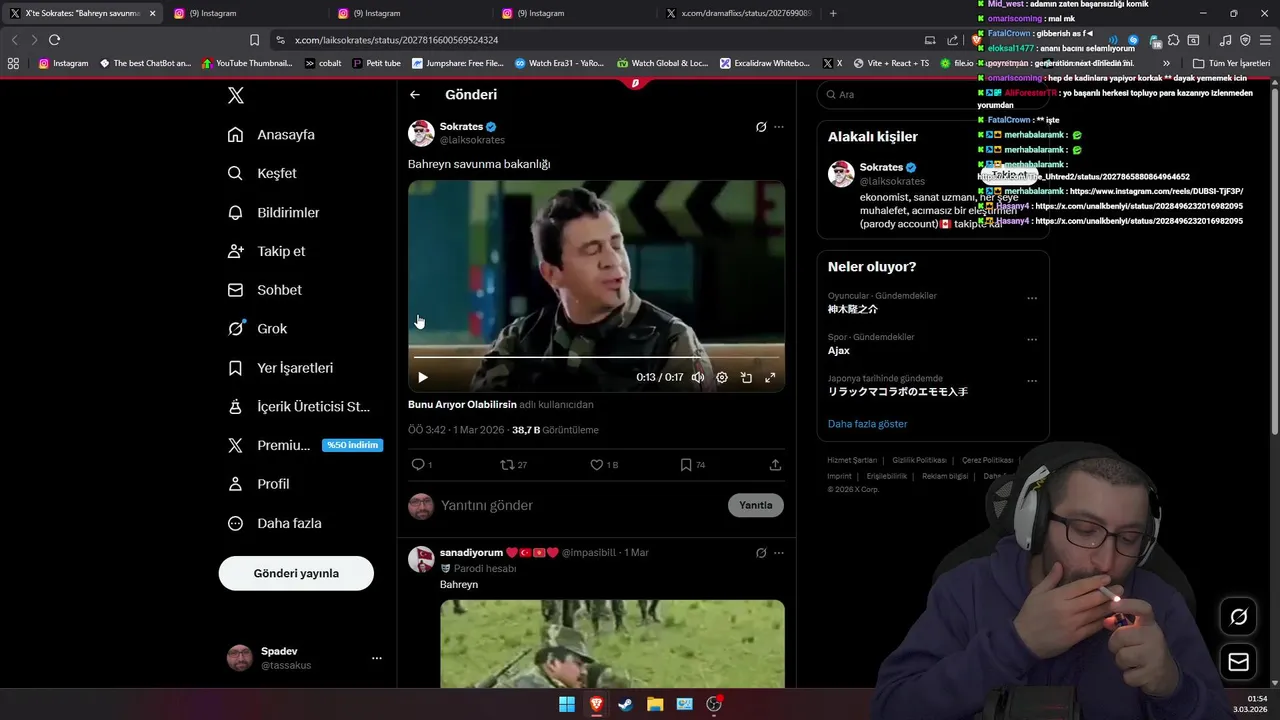The height and width of the screenshot is (720, 1280).
Task: Bookmark this page in address bar
Action: [x=254, y=40]
